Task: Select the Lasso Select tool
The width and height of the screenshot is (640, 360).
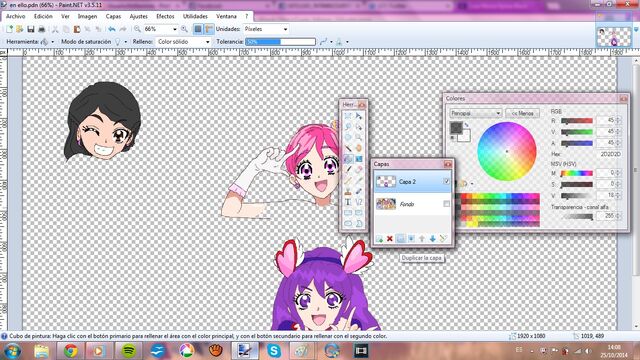Action: coord(348,126)
